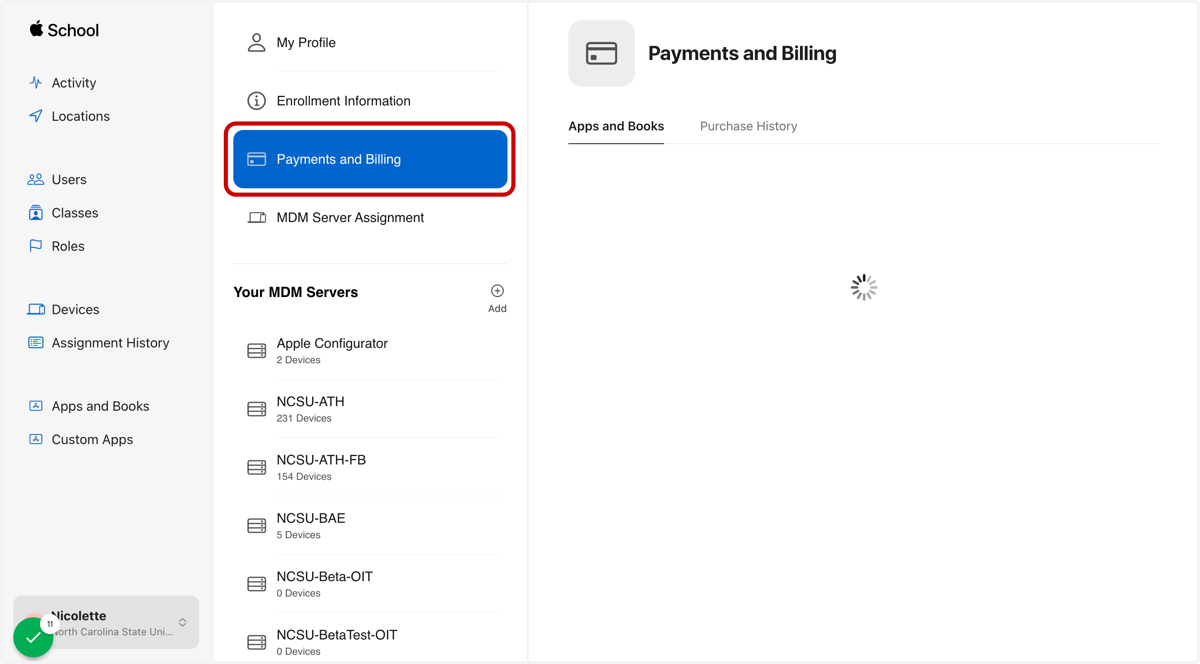
Task: Open Assignment History via its list icon
Action: [x=36, y=343]
